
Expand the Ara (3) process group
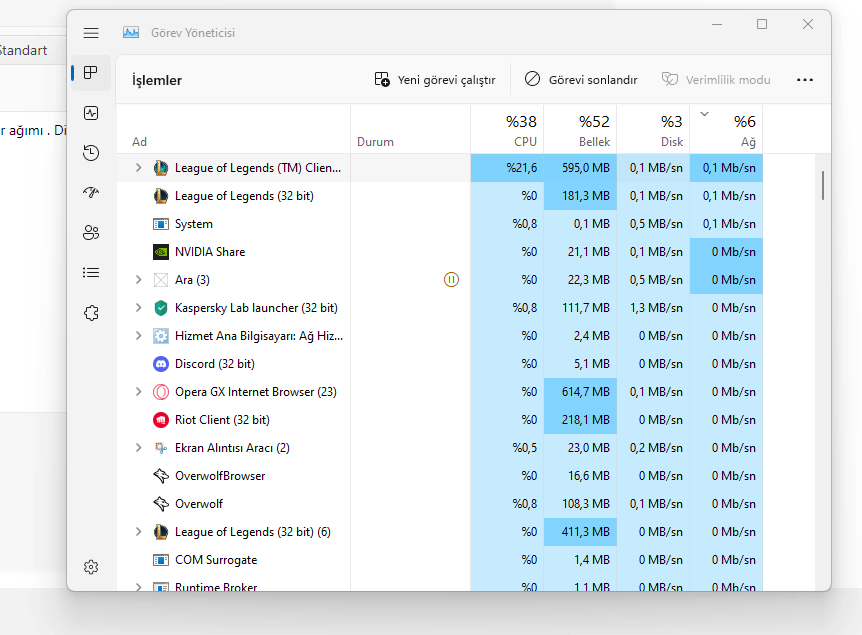coord(139,280)
